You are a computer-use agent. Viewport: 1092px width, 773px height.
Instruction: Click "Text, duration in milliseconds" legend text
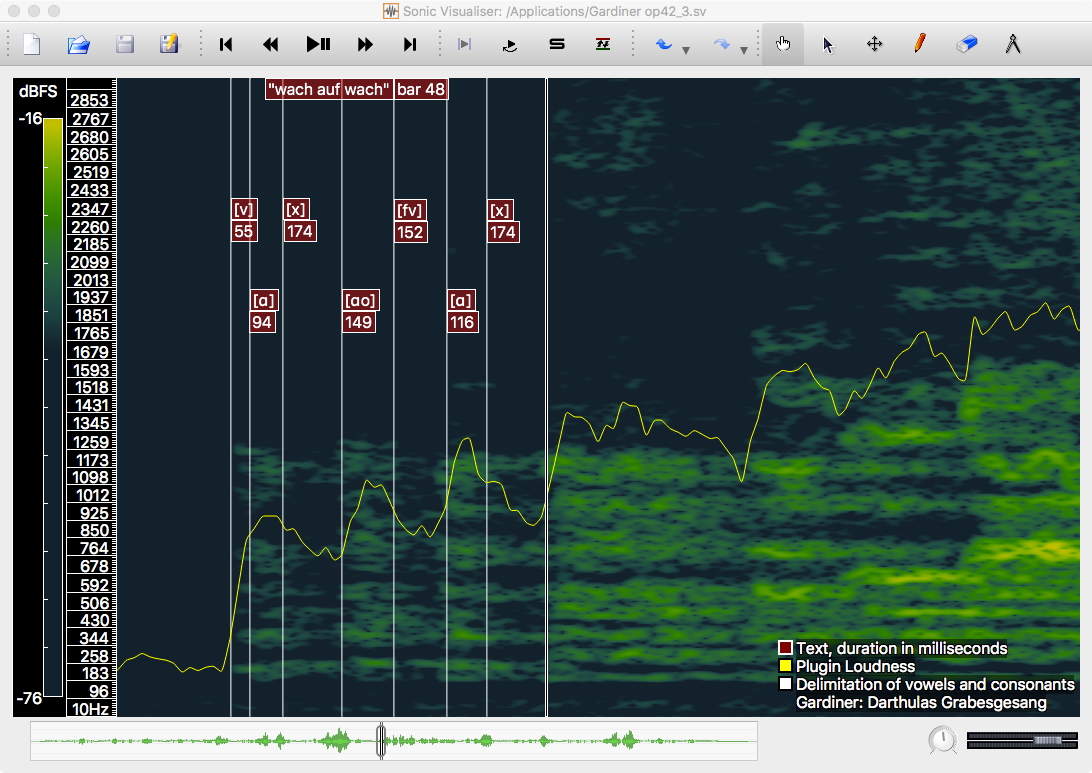pos(901,648)
